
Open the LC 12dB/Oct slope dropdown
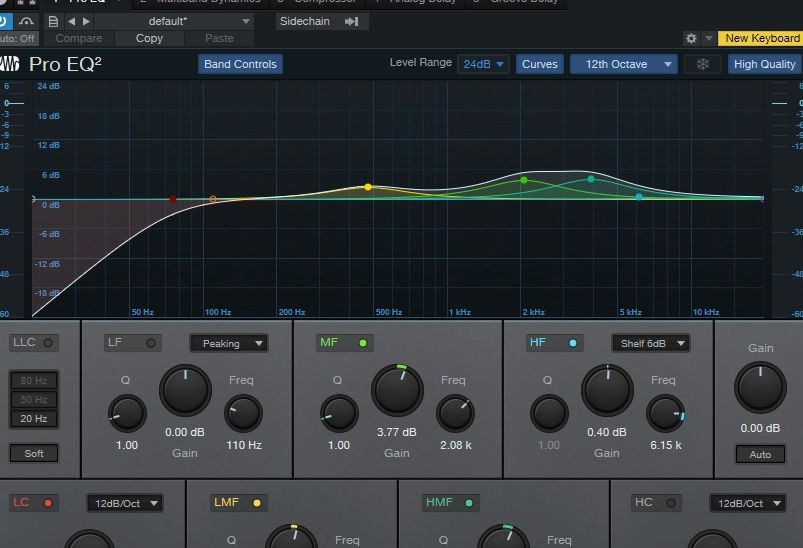[124, 503]
